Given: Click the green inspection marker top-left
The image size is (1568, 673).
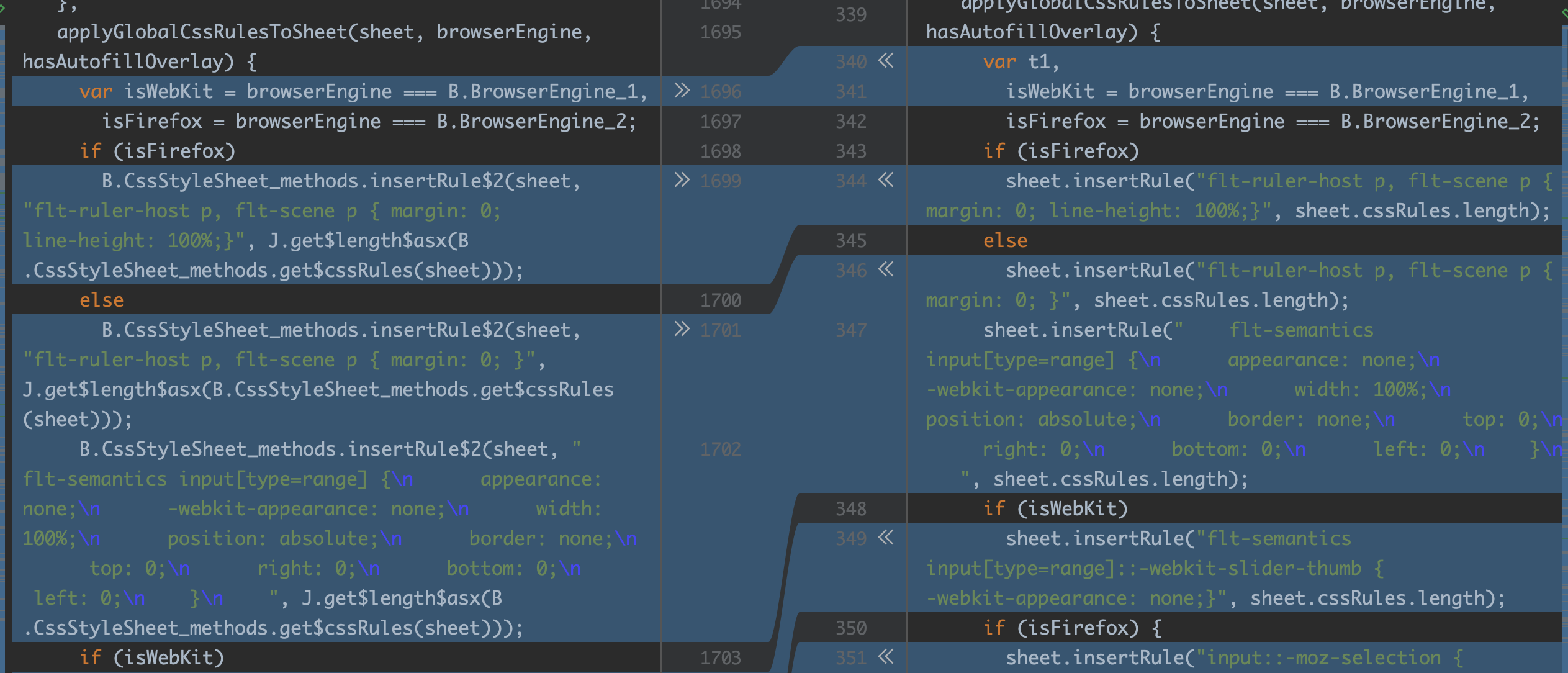Looking at the screenshot, I should tap(2, 9).
